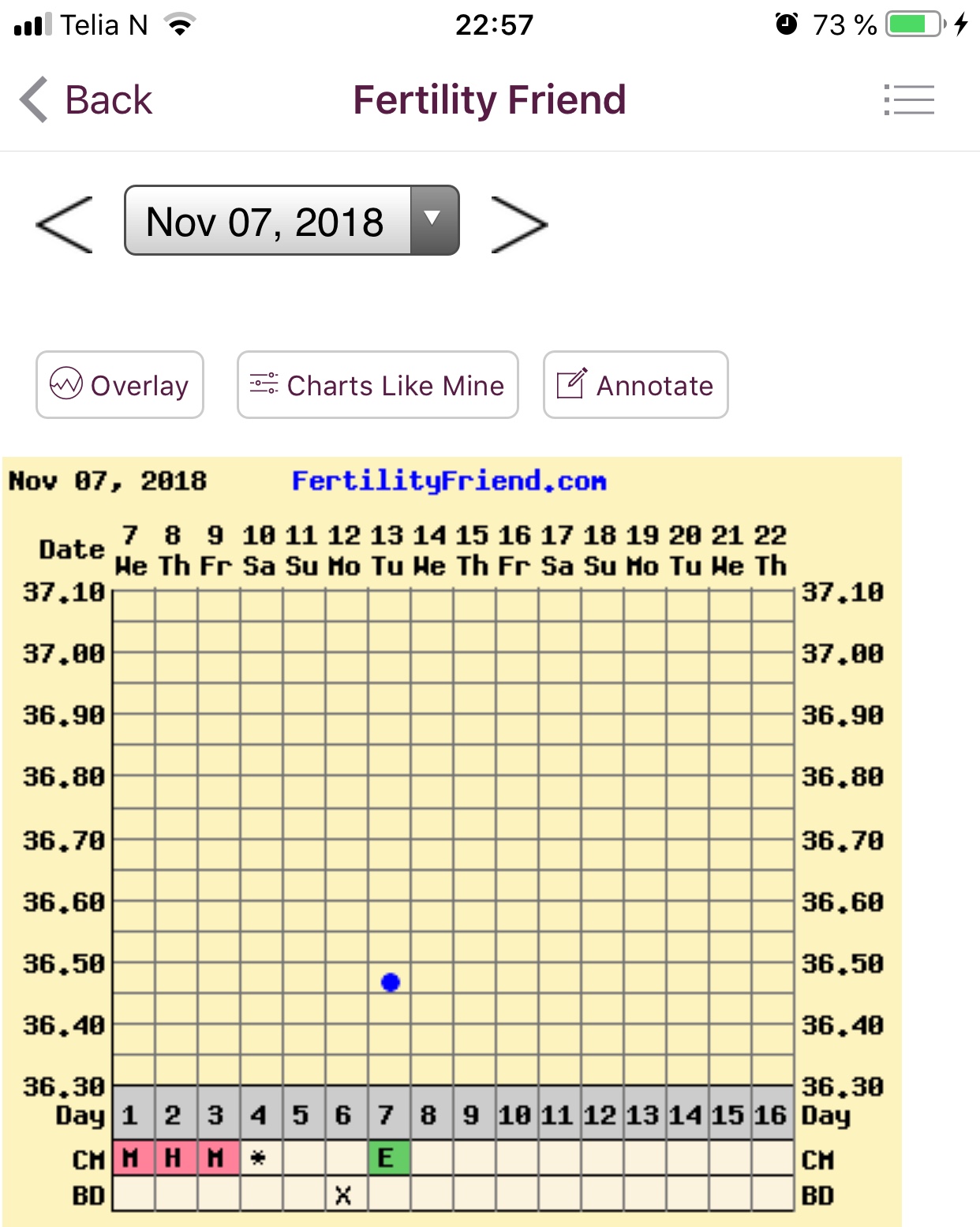Viewport: 980px width, 1227px height.
Task: Open the list menu icon
Action: coord(909,100)
